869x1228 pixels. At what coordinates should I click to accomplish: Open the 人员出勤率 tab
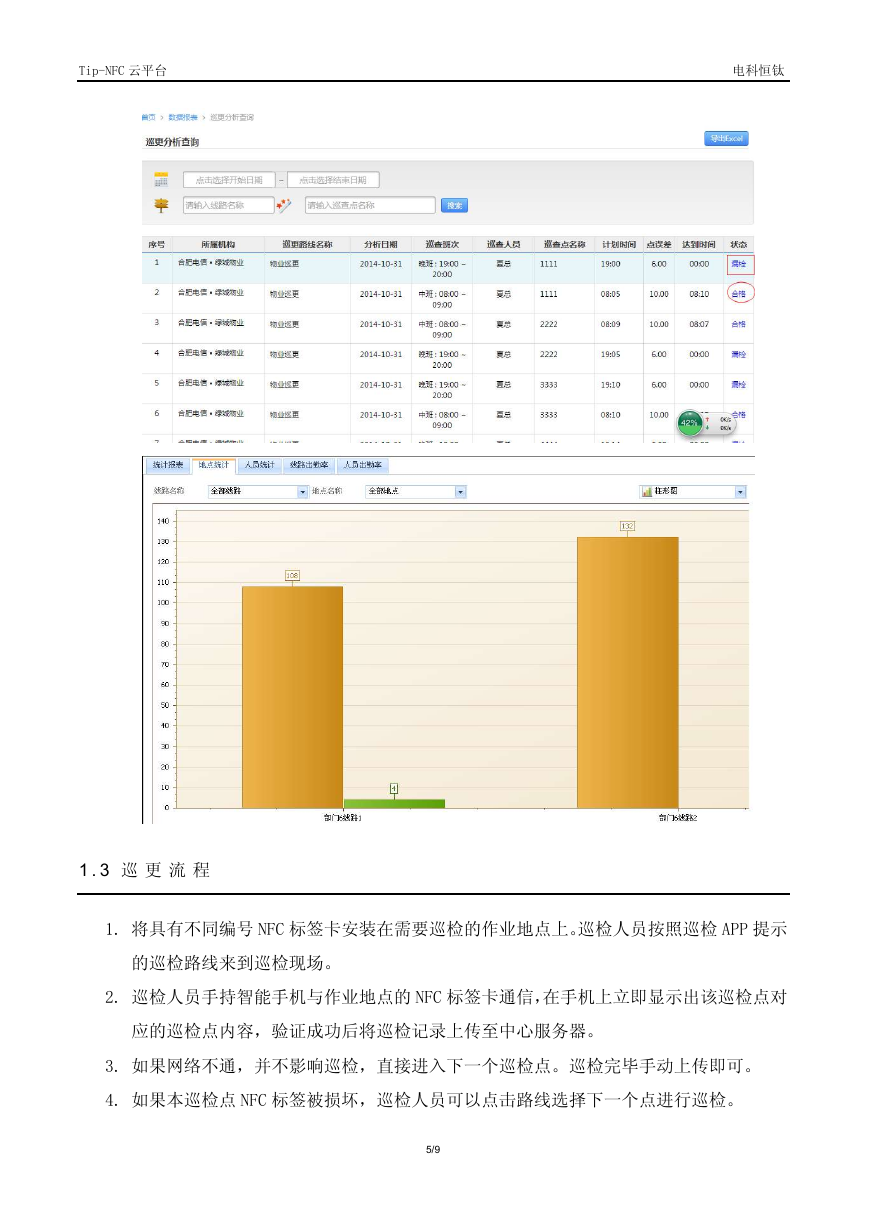361,465
